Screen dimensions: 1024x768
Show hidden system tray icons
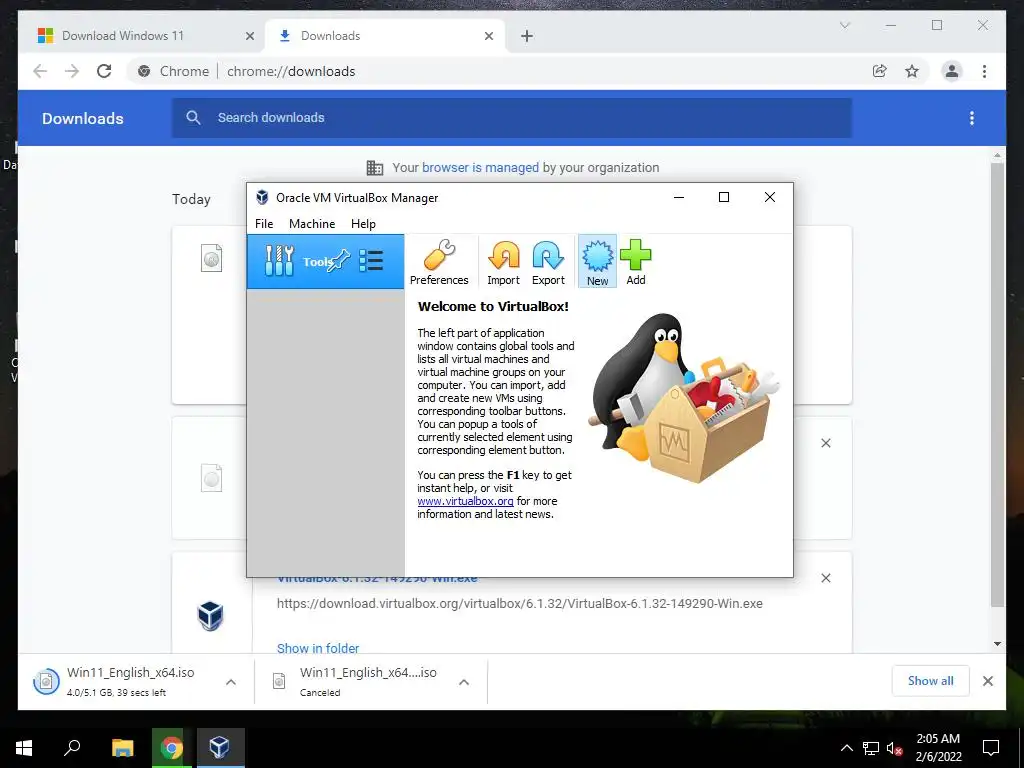tap(846, 748)
